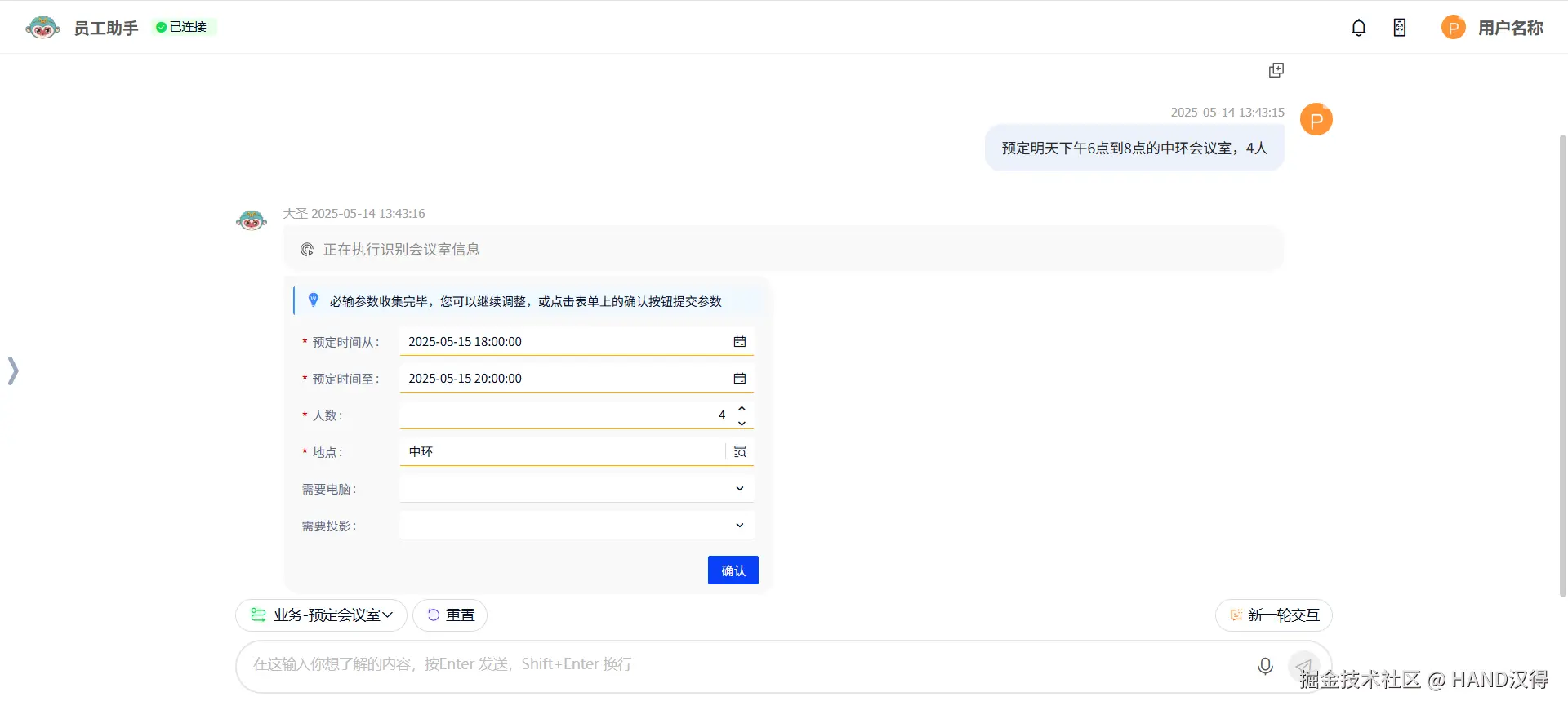This screenshot has width=1568, height=710.
Task: Click the monkey logo next to 员工助手
Action: (42, 28)
